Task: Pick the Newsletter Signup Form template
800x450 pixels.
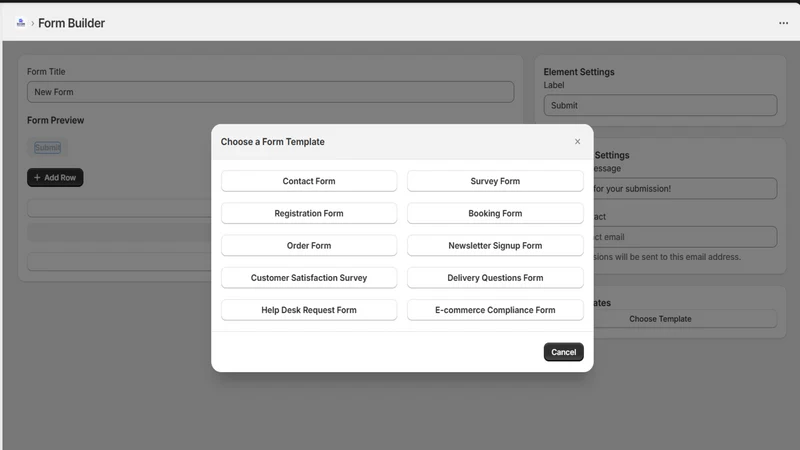Action: click(x=495, y=245)
